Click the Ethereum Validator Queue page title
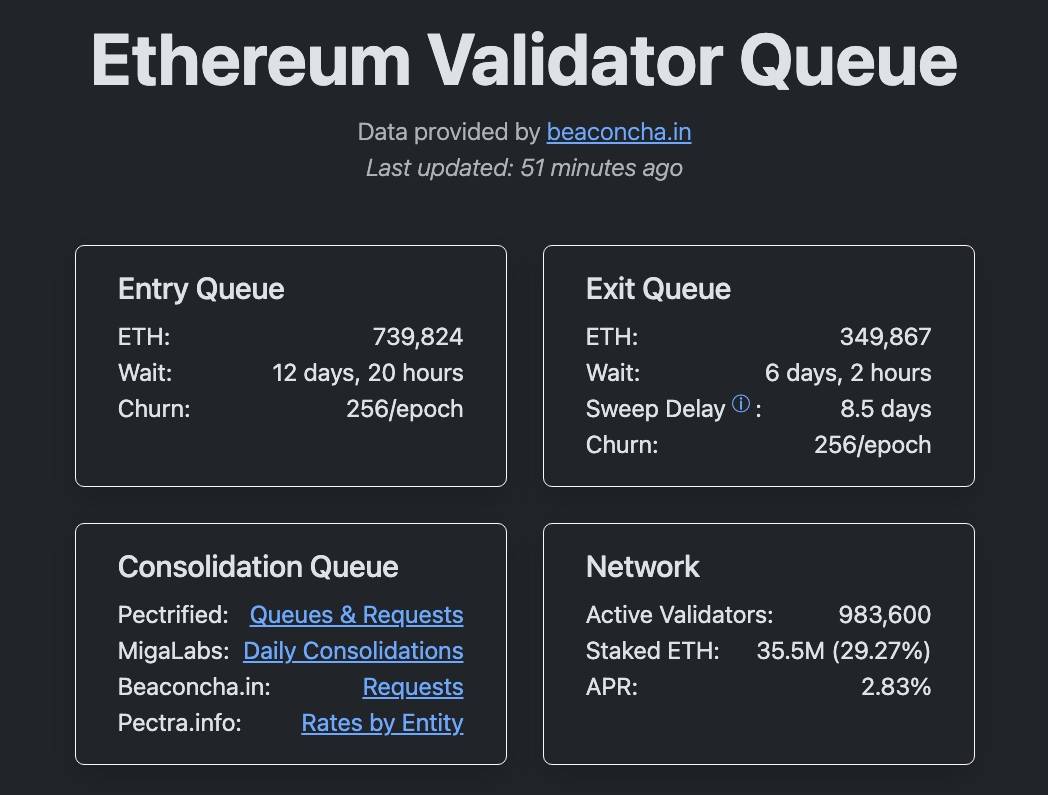This screenshot has width=1048, height=795. pos(524,60)
